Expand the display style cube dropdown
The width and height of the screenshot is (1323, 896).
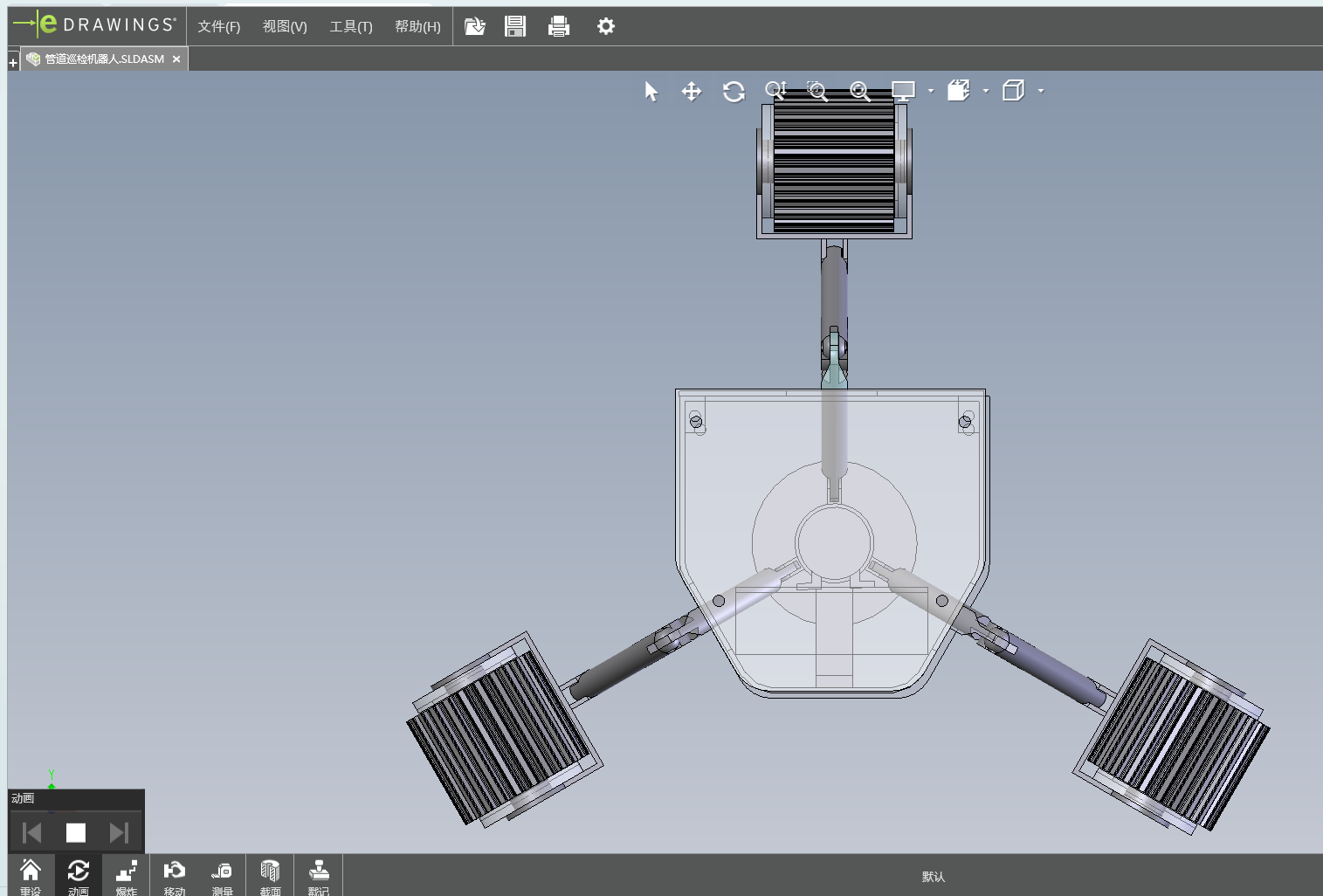(x=1041, y=91)
